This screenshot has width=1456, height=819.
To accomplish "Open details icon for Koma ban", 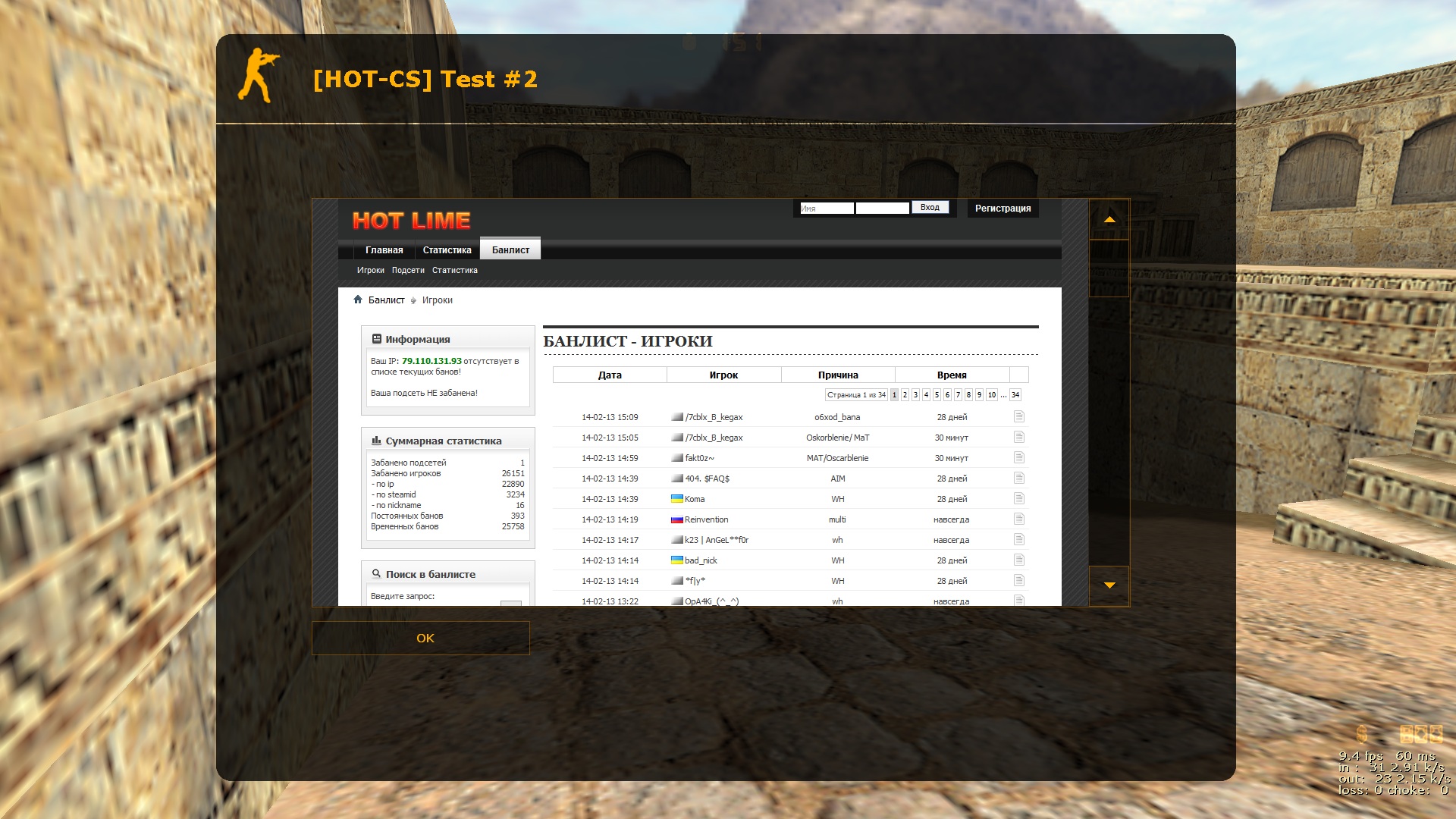I will coord(1018,498).
